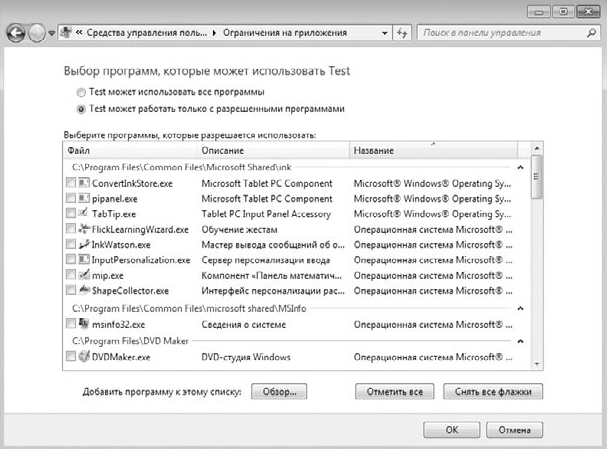Click the 'Снять все флажки' button
This screenshot has width=607, height=449.
[x=493, y=392]
